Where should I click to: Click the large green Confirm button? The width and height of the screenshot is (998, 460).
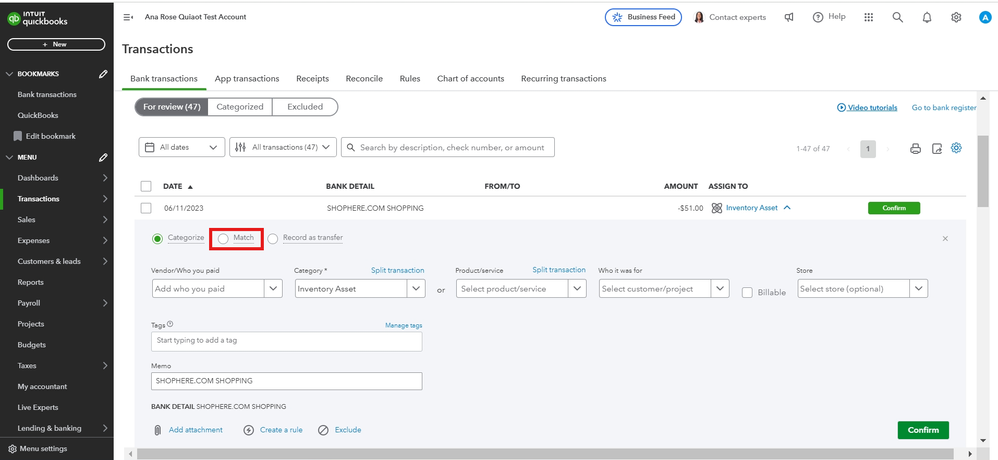click(922, 430)
